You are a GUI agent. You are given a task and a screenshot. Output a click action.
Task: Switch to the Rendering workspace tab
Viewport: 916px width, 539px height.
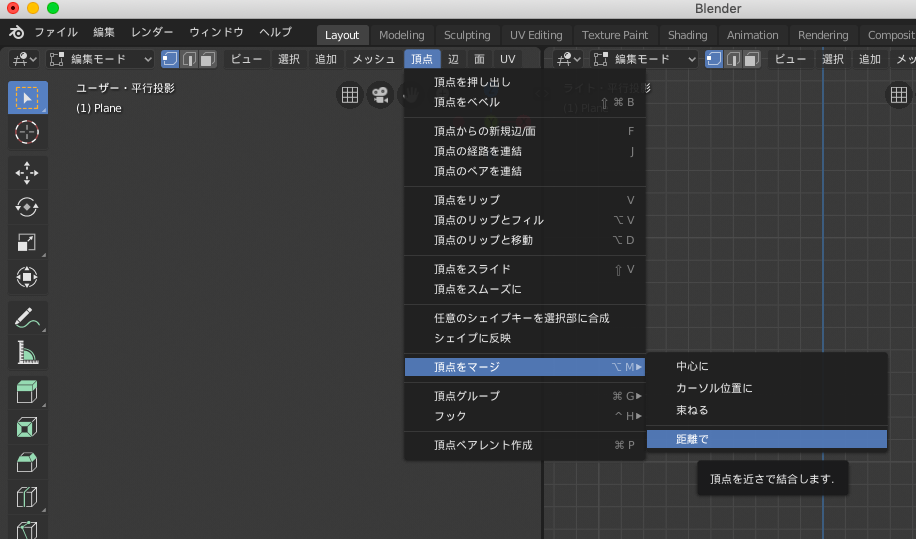(x=823, y=35)
